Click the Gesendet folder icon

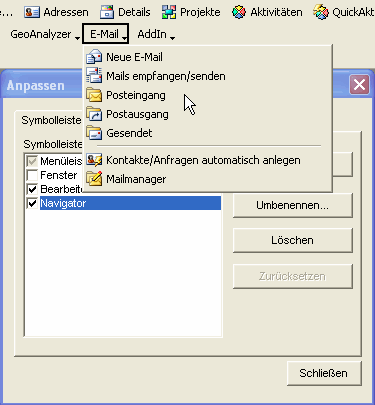[94, 133]
